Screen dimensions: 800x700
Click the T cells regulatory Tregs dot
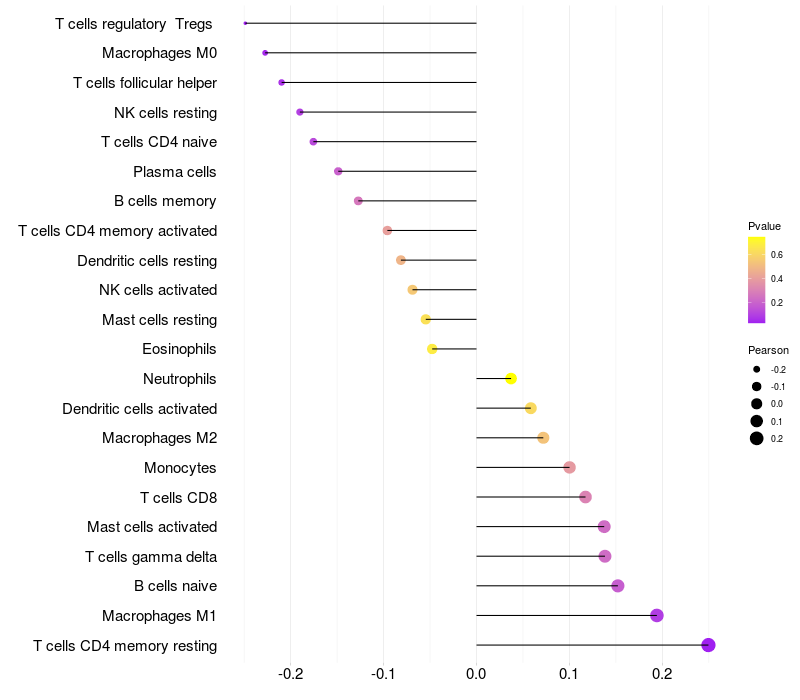tap(245, 23)
